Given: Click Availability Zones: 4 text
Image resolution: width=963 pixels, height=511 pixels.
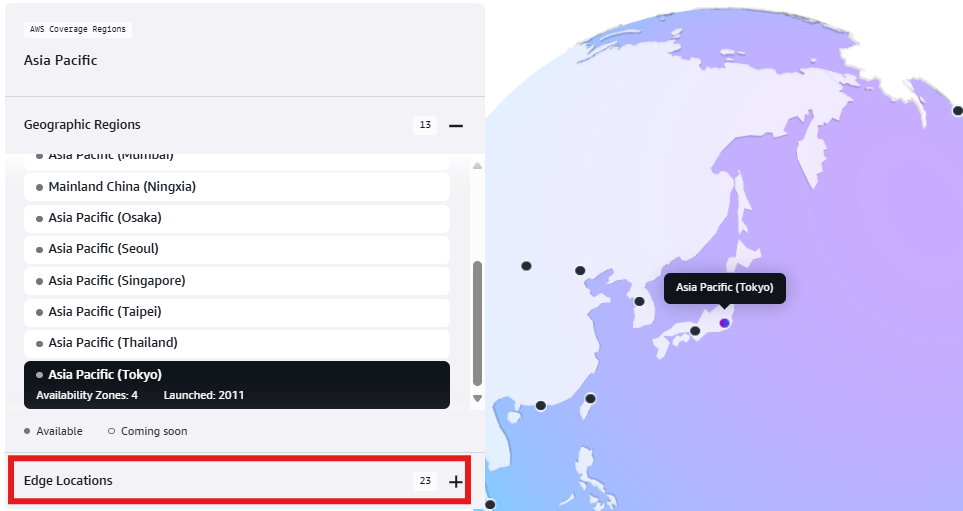Looking at the screenshot, I should (87, 396).
